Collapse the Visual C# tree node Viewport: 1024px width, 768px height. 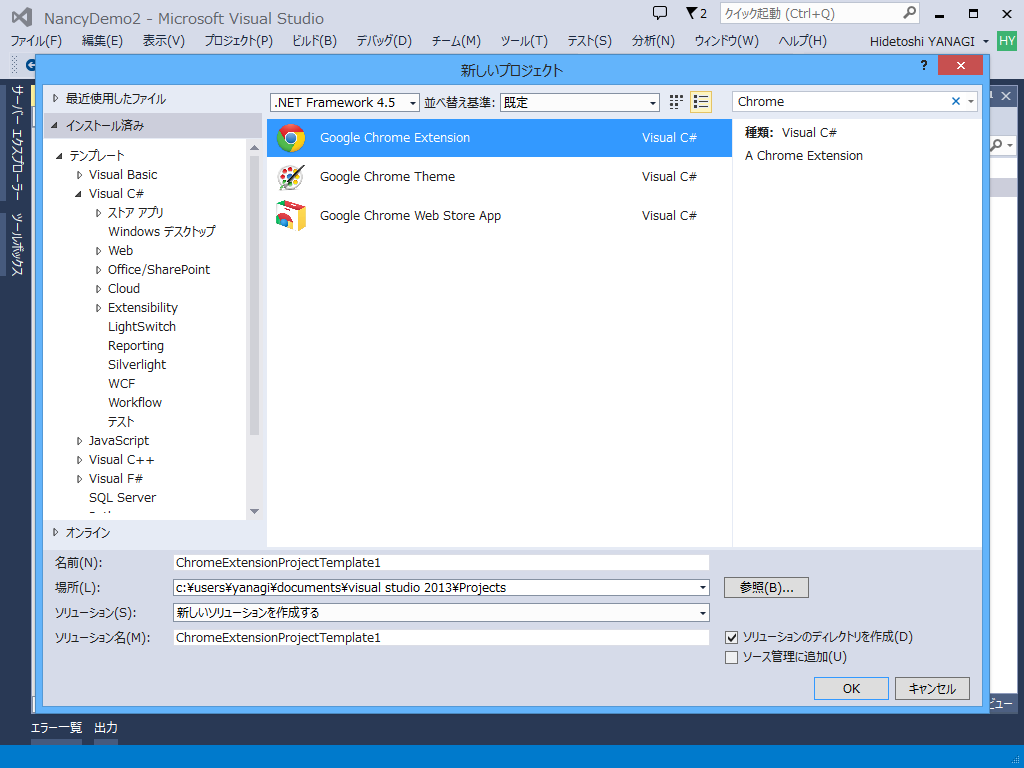coord(78,194)
